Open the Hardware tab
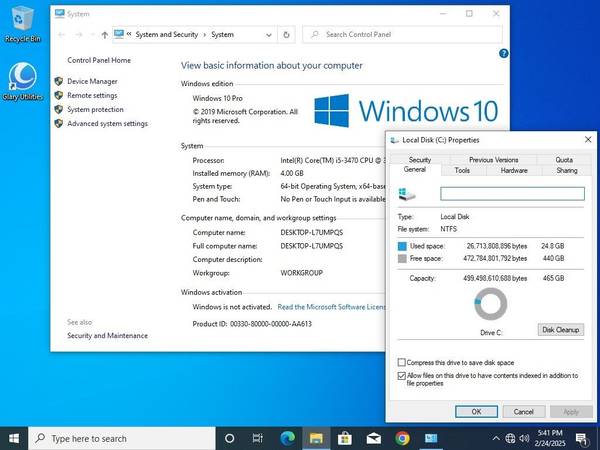This screenshot has height=450, width=600. tap(514, 171)
